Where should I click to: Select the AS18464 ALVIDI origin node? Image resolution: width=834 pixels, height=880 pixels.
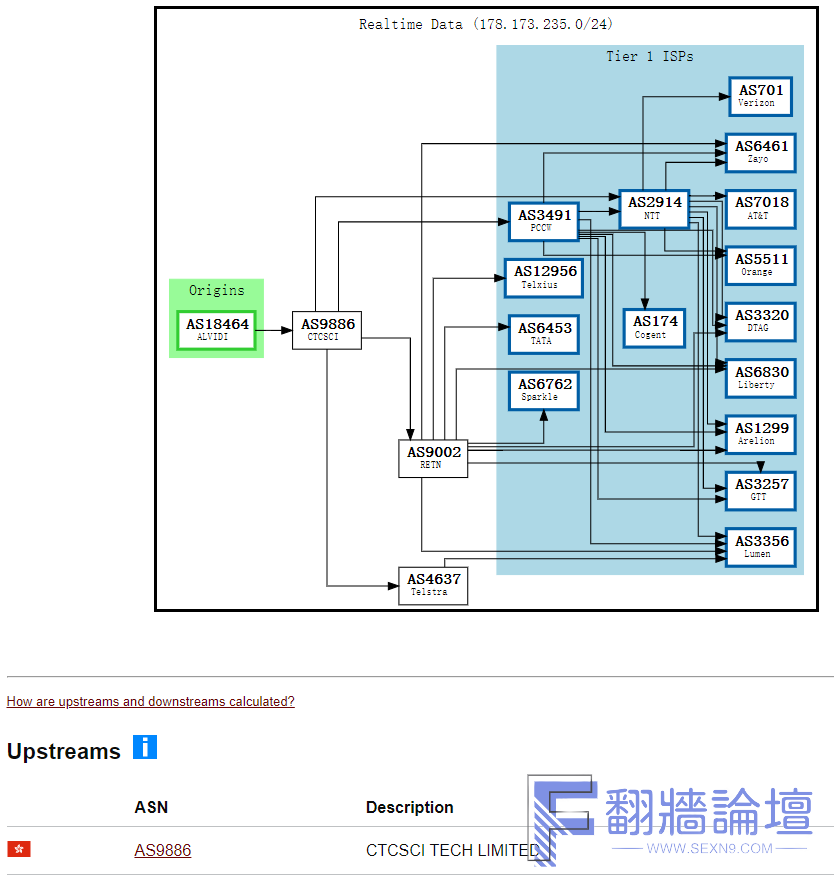pos(217,330)
